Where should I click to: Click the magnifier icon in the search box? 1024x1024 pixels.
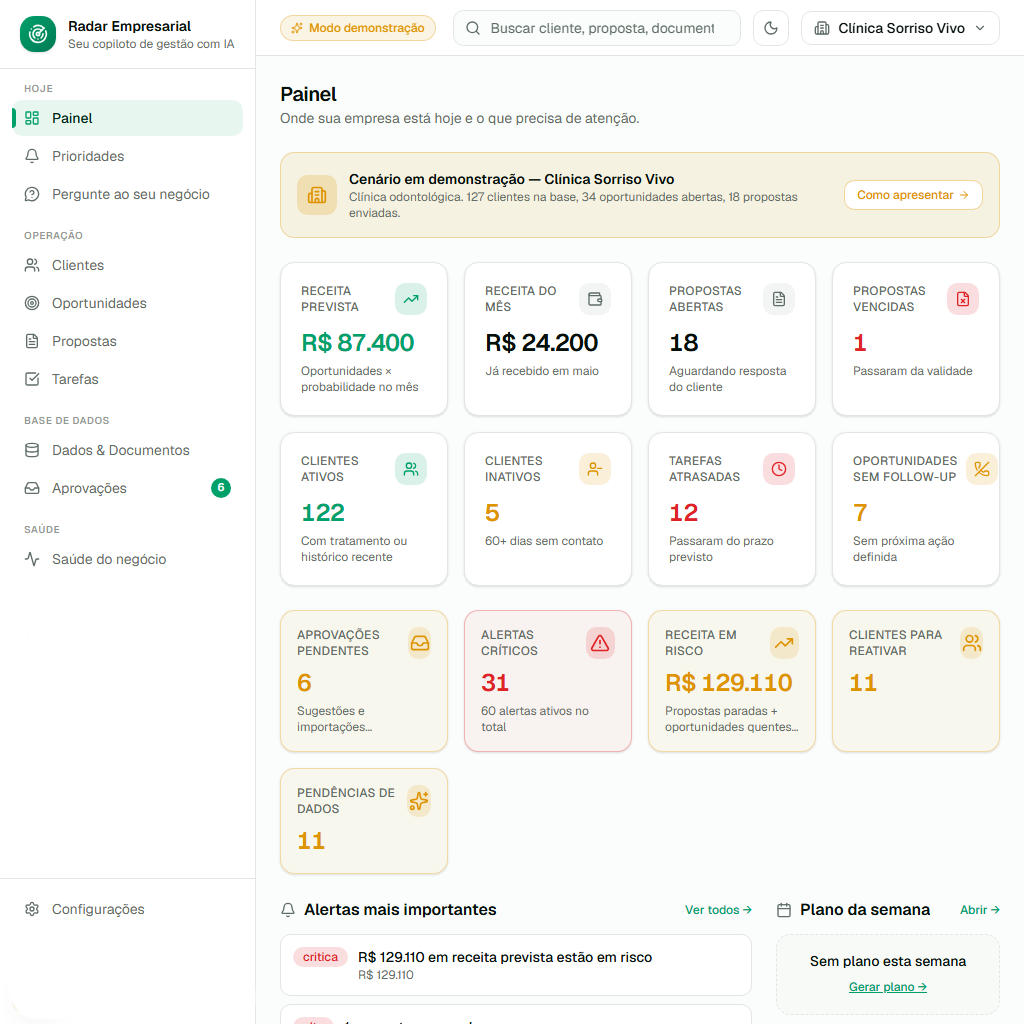click(x=473, y=28)
